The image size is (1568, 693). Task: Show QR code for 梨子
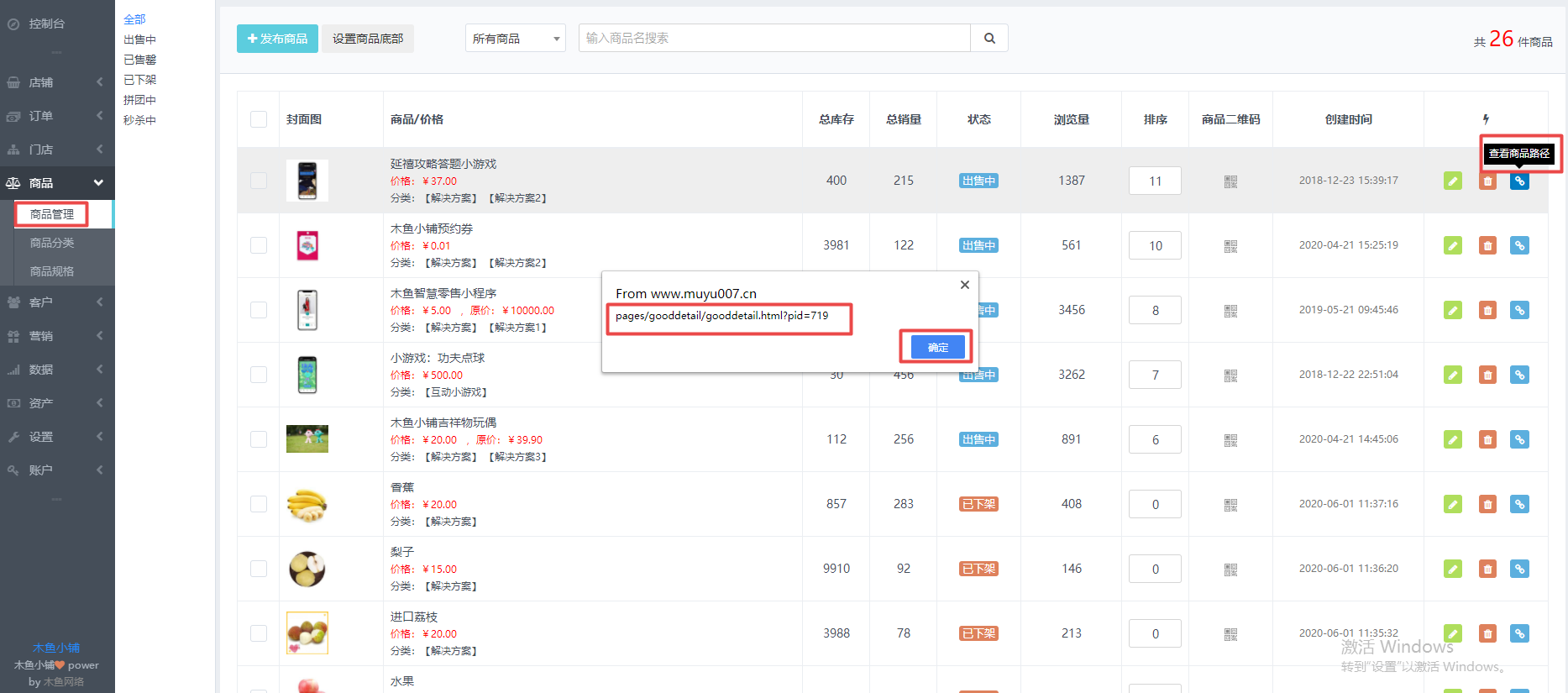(x=1230, y=570)
